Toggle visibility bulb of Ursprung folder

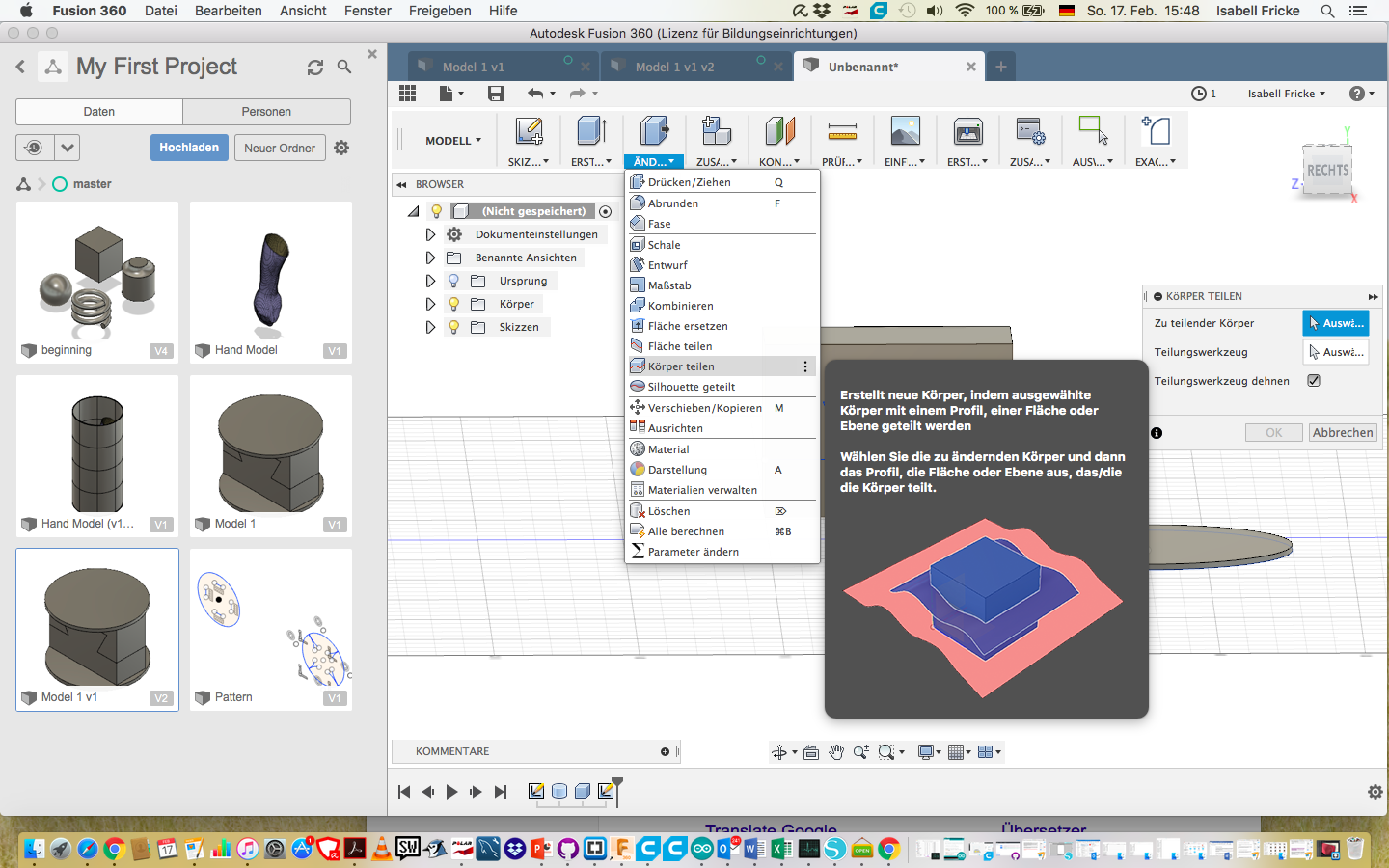(x=453, y=281)
